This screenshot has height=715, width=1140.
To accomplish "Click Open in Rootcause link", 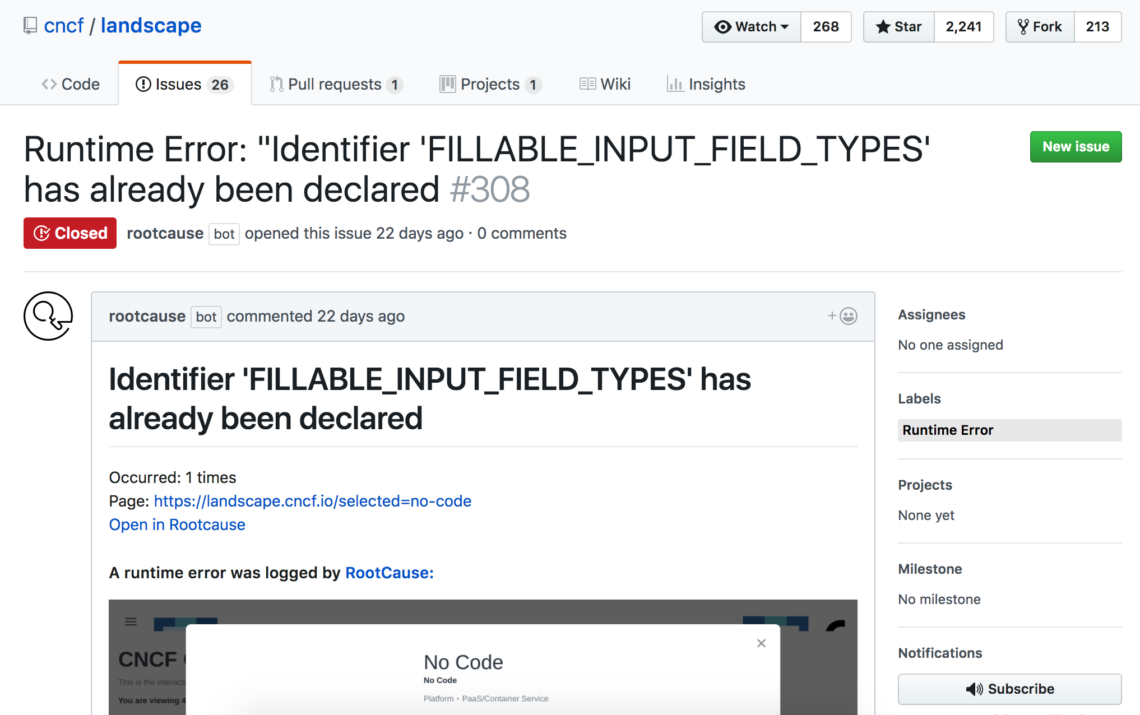I will [x=177, y=524].
